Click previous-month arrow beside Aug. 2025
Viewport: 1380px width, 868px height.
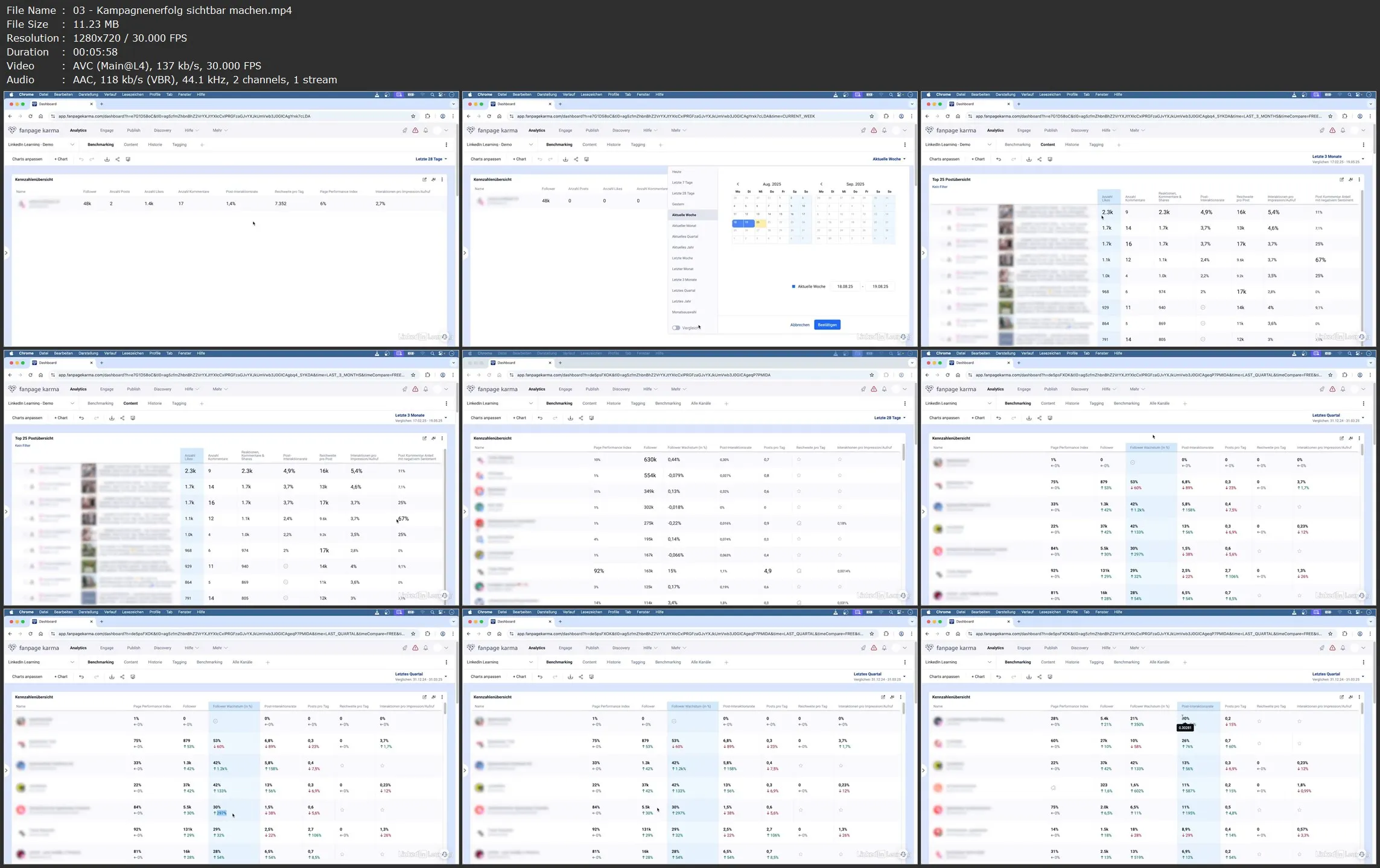(737, 184)
